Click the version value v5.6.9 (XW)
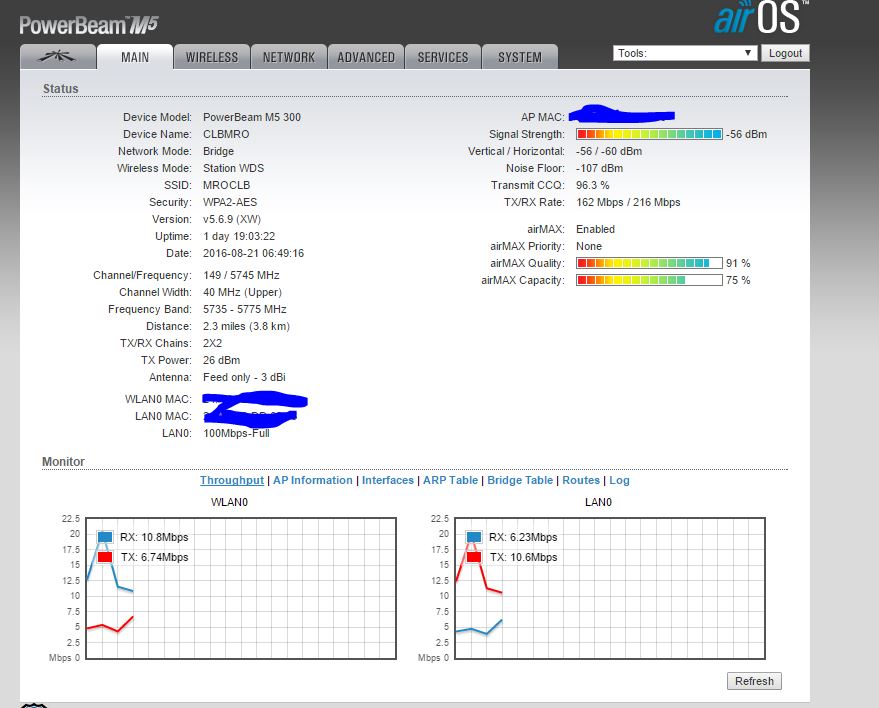Screen dimensions: 879x708 [x=232, y=219]
